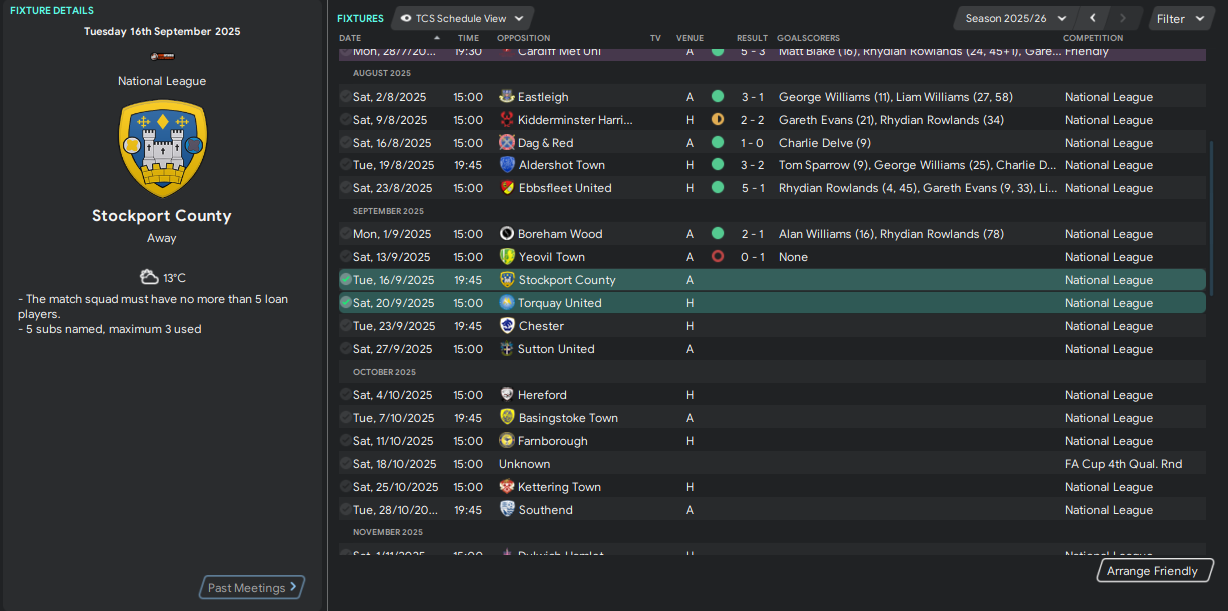Open Past Meetings for this fixture

point(252,588)
